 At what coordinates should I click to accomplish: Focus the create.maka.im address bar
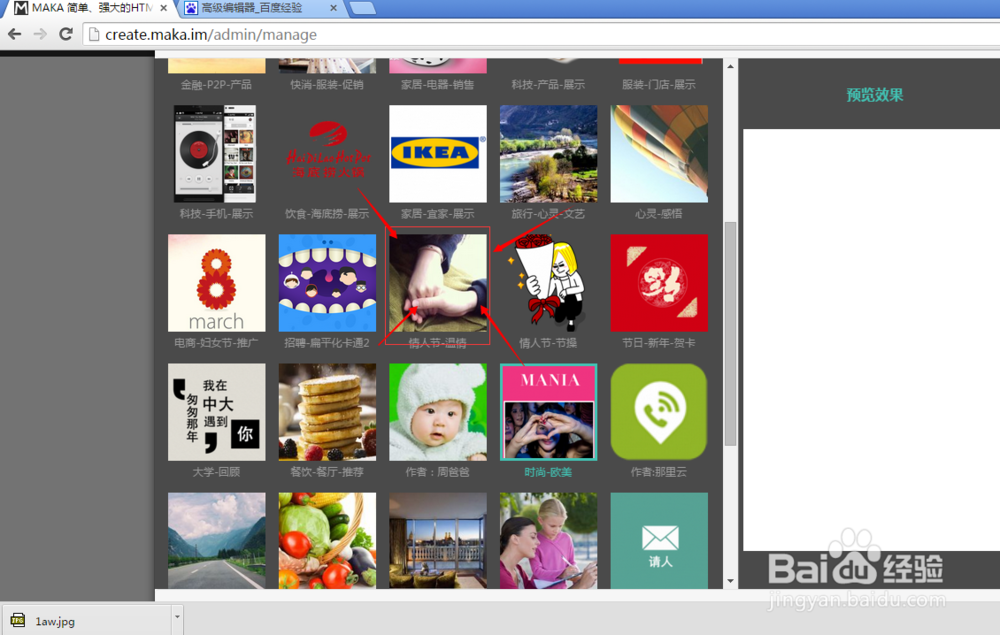(x=542, y=34)
